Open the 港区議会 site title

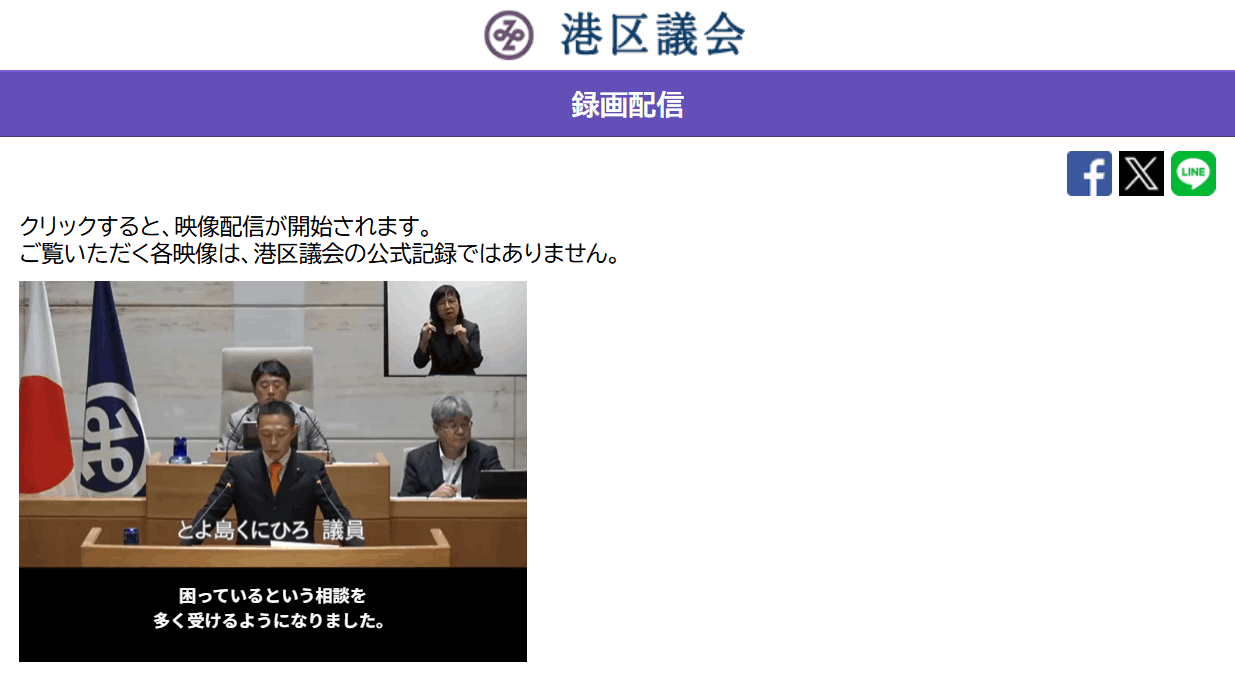(653, 35)
